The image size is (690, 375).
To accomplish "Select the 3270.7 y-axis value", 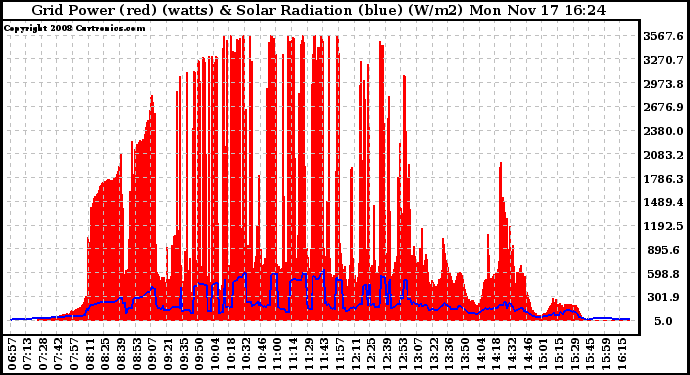I will (663, 60).
